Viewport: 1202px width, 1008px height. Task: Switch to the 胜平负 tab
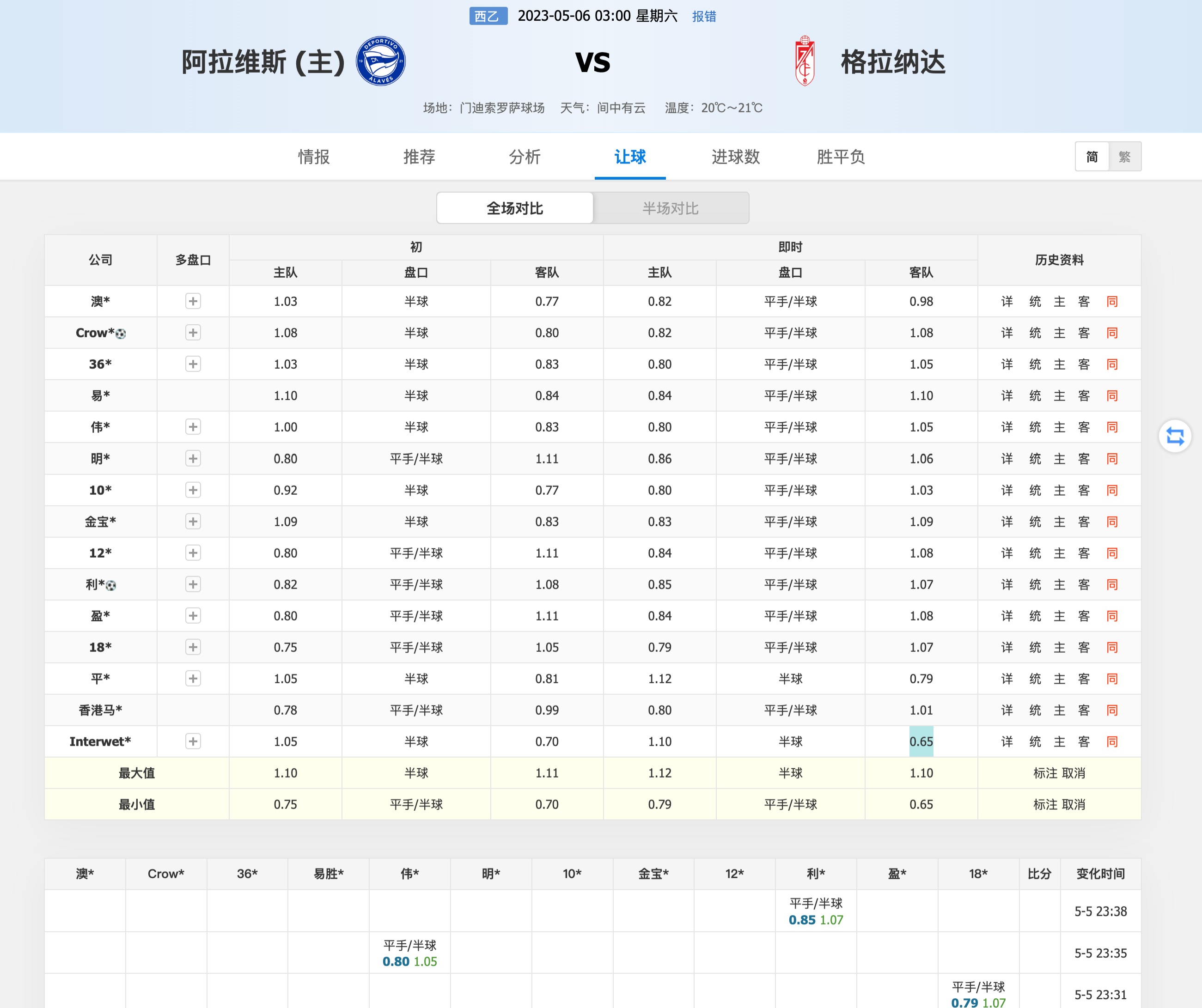pyautogui.click(x=840, y=157)
